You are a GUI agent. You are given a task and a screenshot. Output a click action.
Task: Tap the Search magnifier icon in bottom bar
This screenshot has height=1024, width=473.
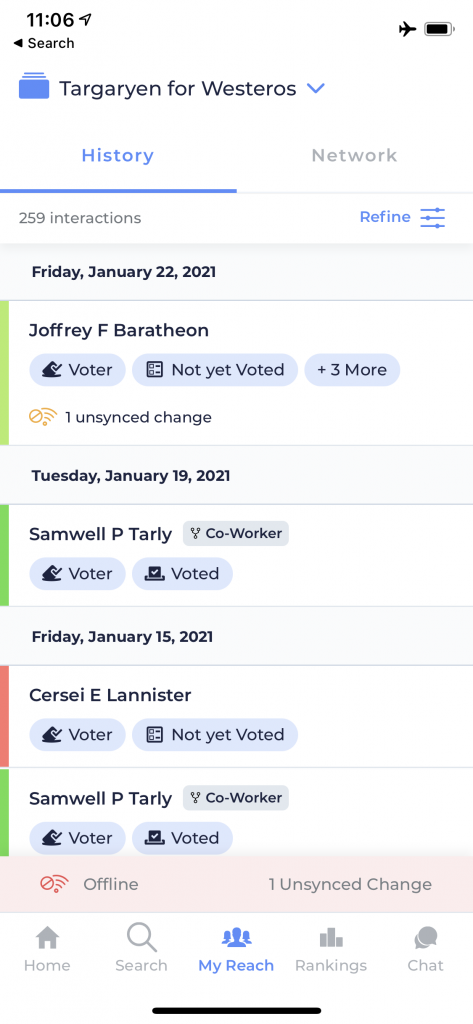coord(141,937)
